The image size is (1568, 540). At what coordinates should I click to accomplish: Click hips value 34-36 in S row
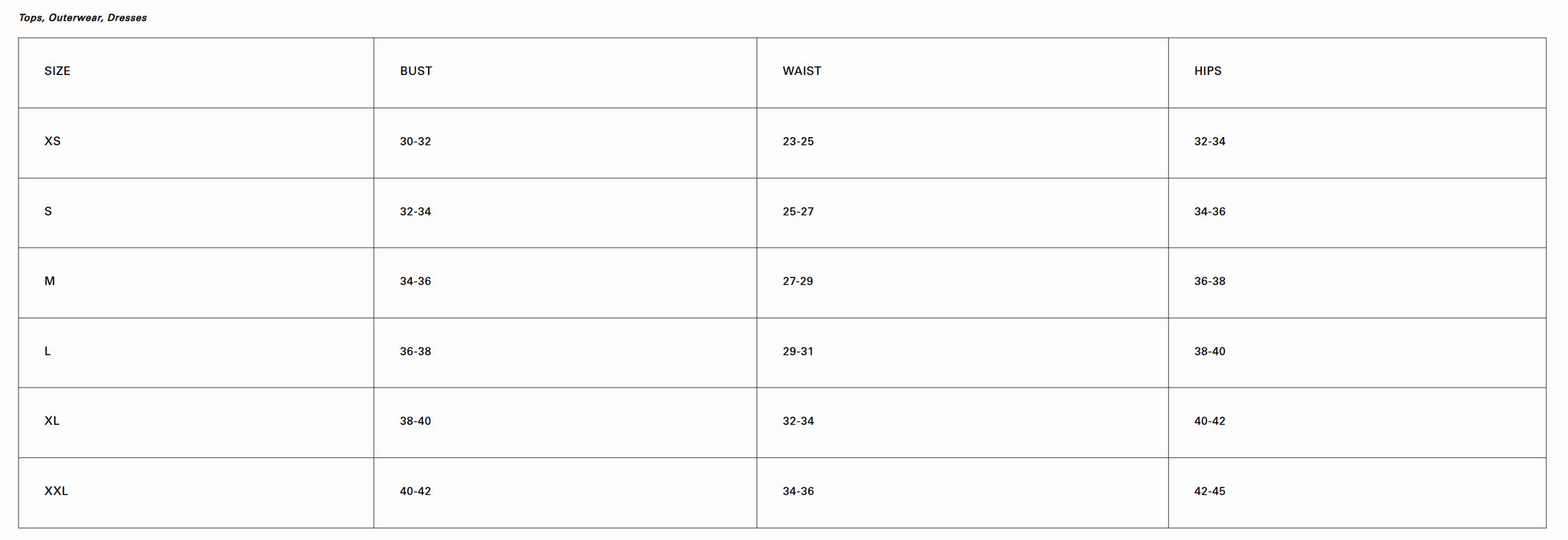pos(1210,211)
